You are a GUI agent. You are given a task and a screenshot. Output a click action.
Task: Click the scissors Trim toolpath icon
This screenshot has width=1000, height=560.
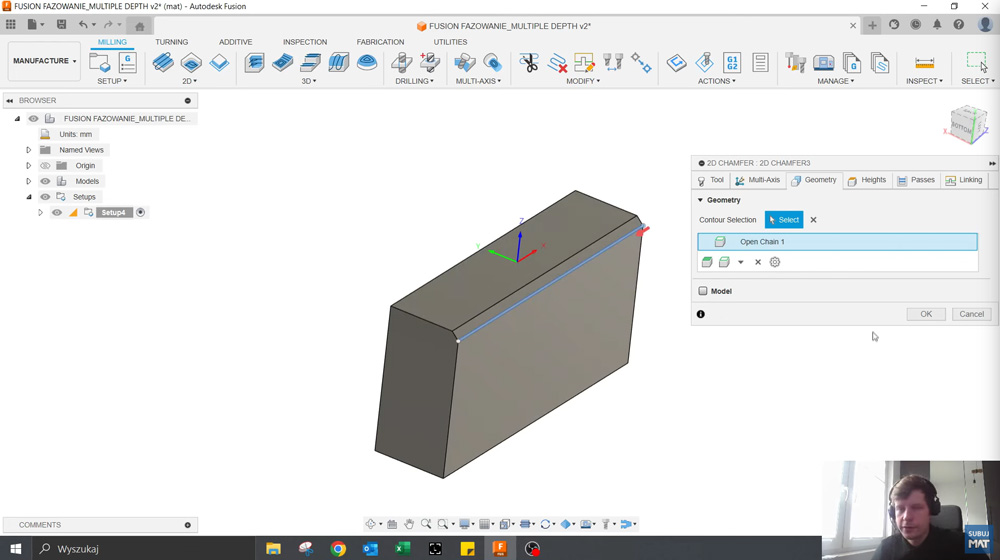pyautogui.click(x=529, y=63)
